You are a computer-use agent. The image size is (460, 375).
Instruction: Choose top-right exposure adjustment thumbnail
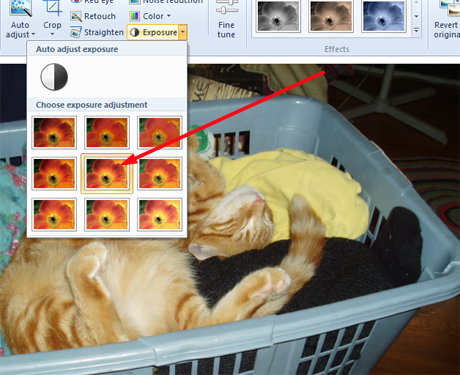(x=159, y=132)
